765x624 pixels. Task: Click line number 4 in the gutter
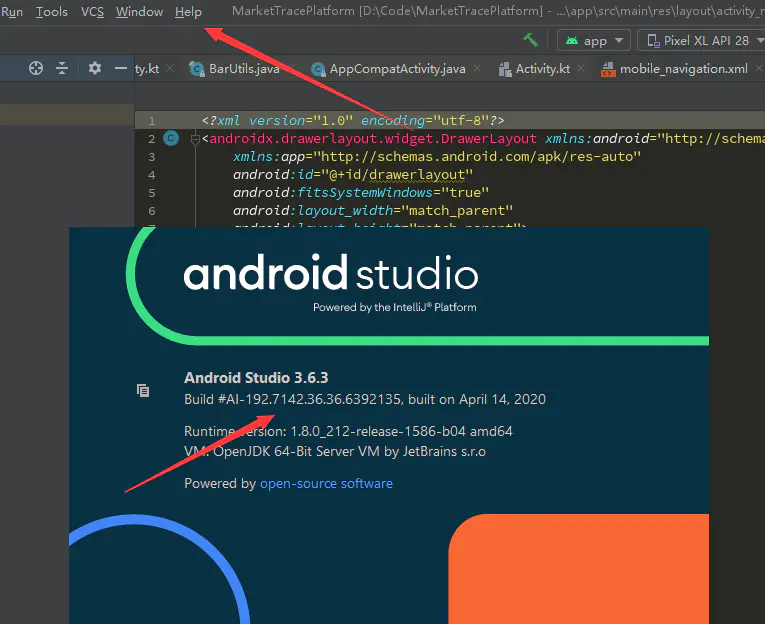coord(152,175)
